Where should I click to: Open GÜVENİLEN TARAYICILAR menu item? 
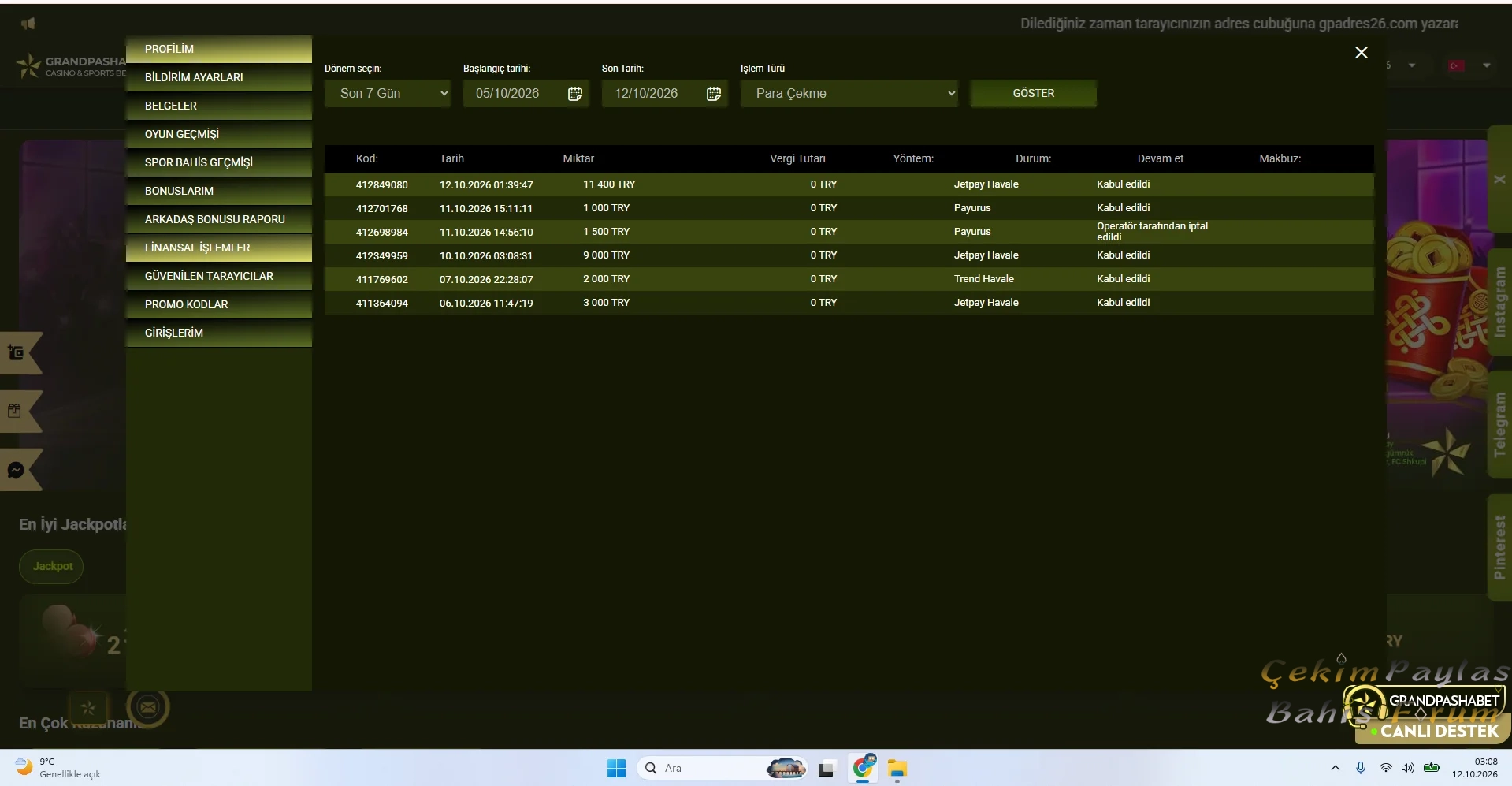pos(219,276)
